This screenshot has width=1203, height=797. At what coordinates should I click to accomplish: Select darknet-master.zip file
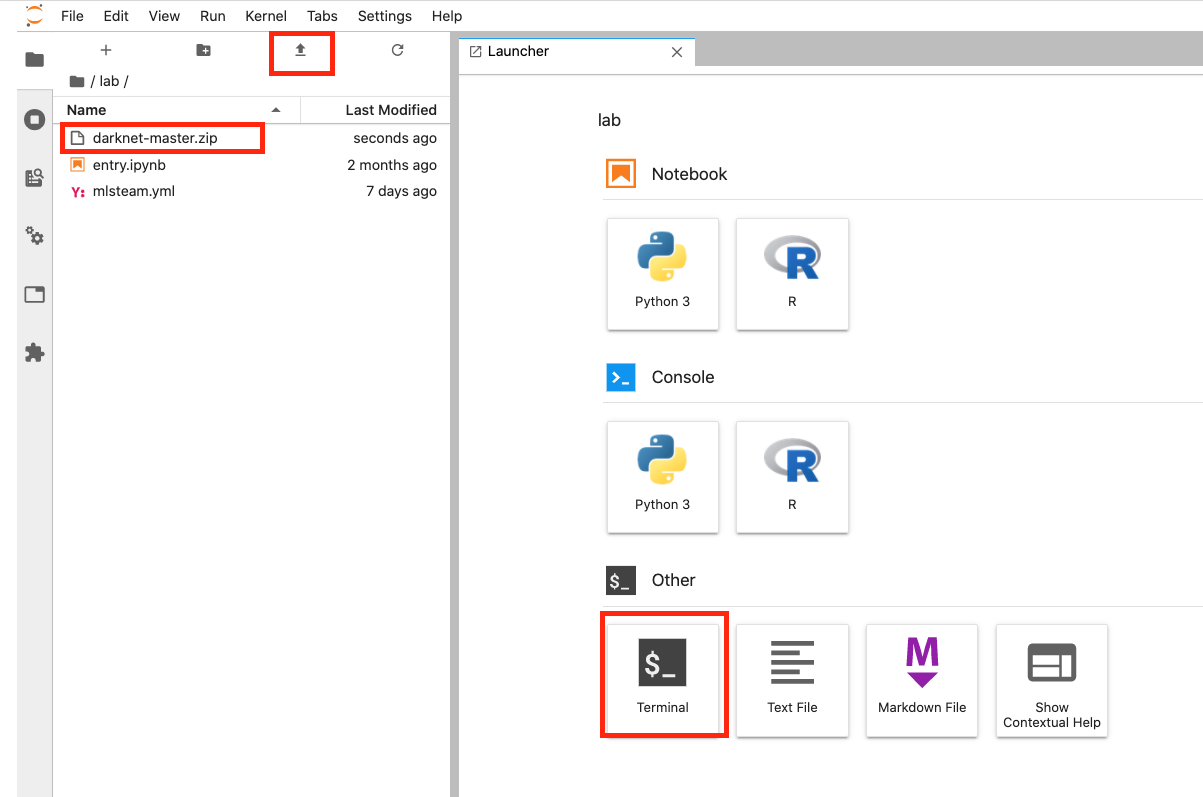click(x=251, y=138)
